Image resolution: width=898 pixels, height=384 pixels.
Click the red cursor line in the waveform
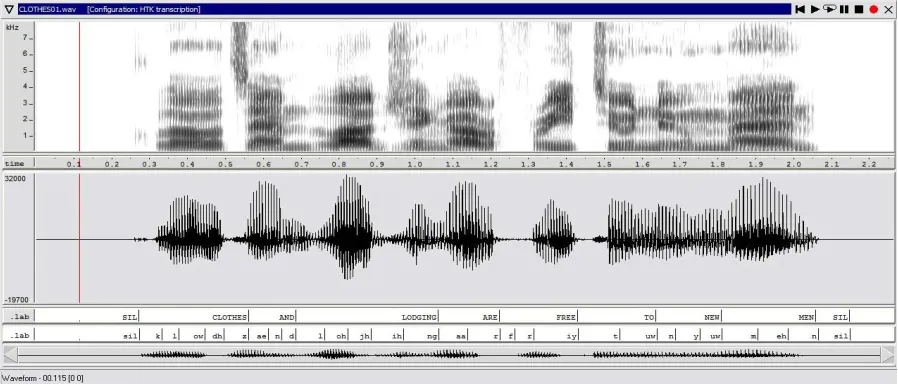pyautogui.click(x=79, y=239)
